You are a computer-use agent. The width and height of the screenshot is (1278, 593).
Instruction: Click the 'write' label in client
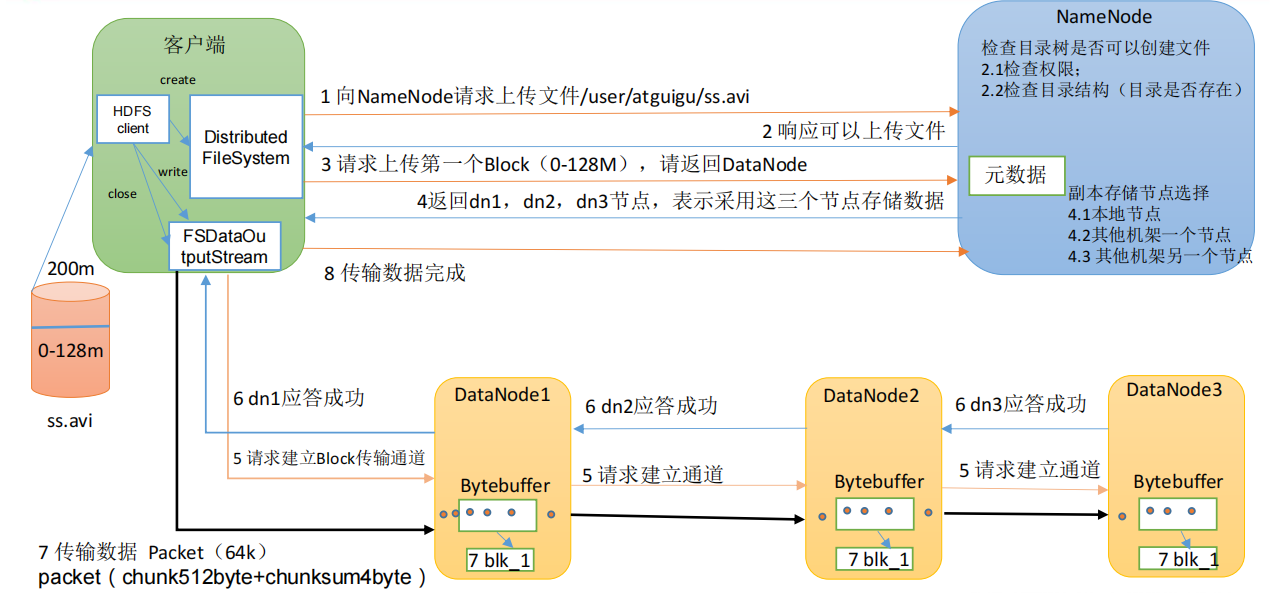point(173,172)
